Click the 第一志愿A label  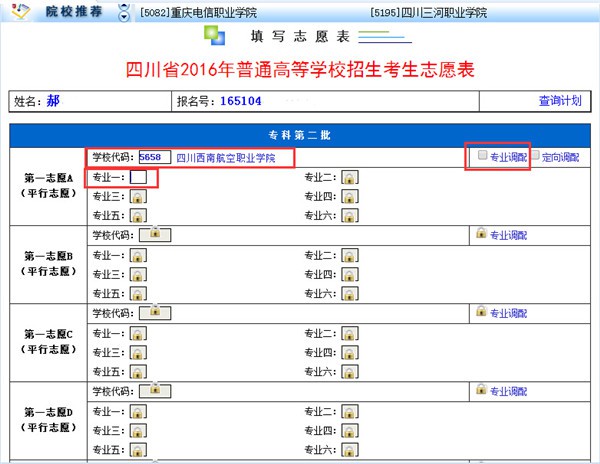point(49,186)
